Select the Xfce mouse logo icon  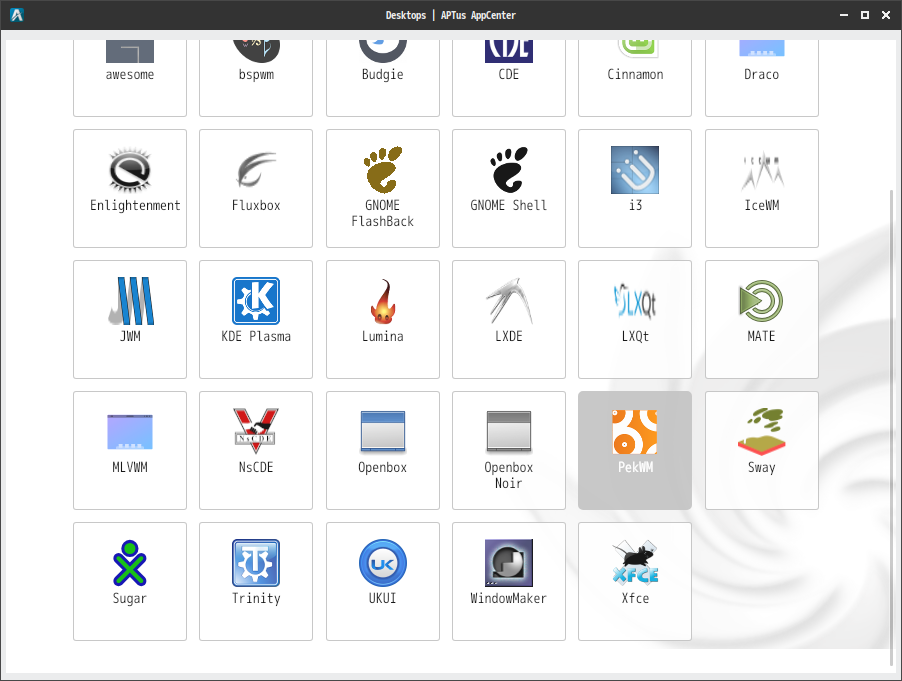pos(635,563)
